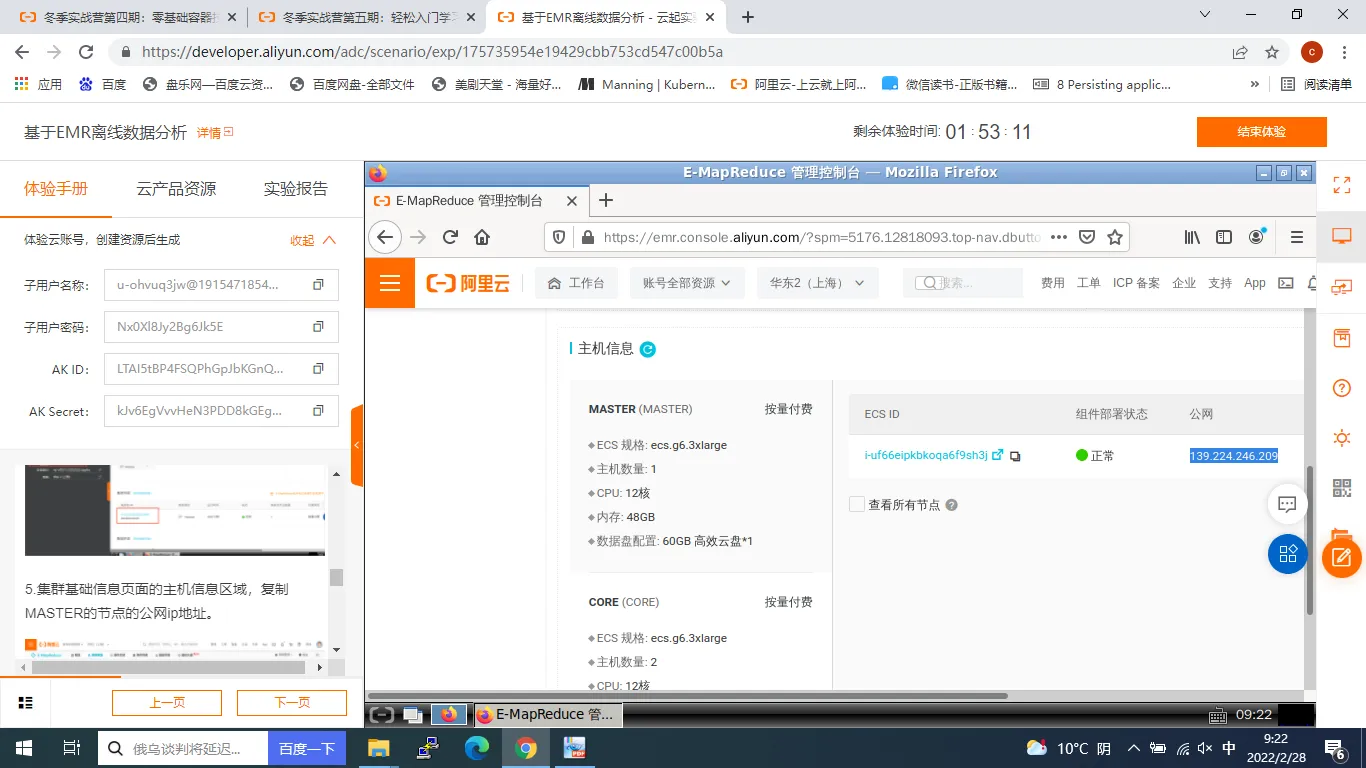Click 工单 in Aliyun top nav
Viewport: 1366px width, 768px height.
[1089, 283]
